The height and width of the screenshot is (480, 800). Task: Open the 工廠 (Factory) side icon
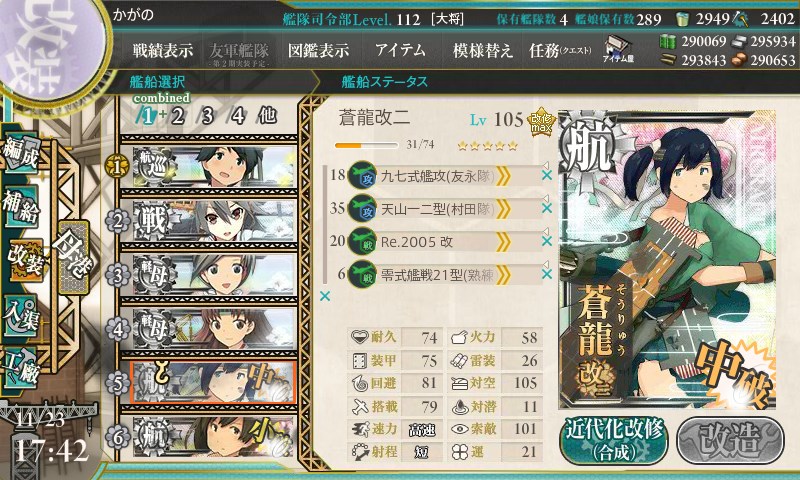[x=21, y=368]
